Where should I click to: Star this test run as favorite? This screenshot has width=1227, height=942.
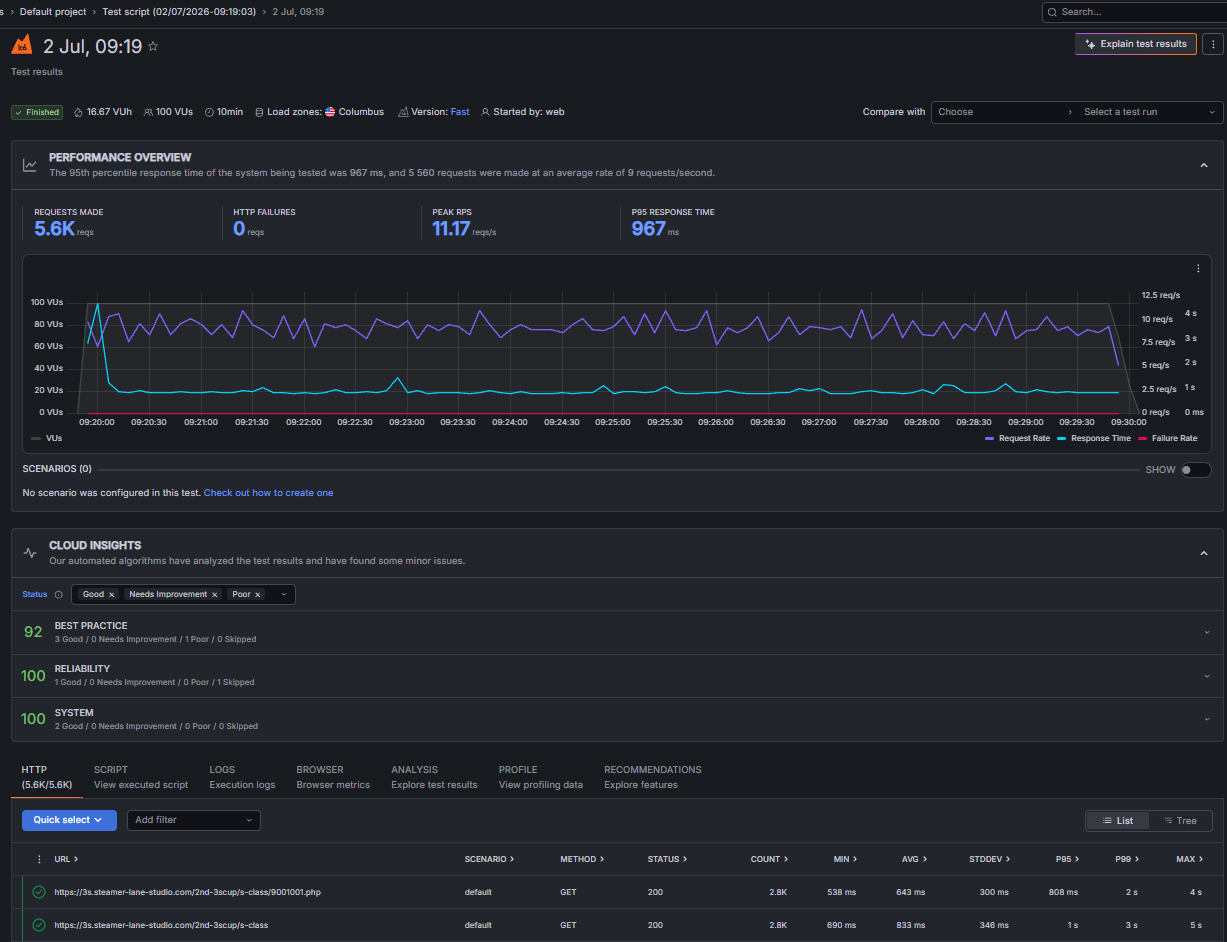click(153, 46)
